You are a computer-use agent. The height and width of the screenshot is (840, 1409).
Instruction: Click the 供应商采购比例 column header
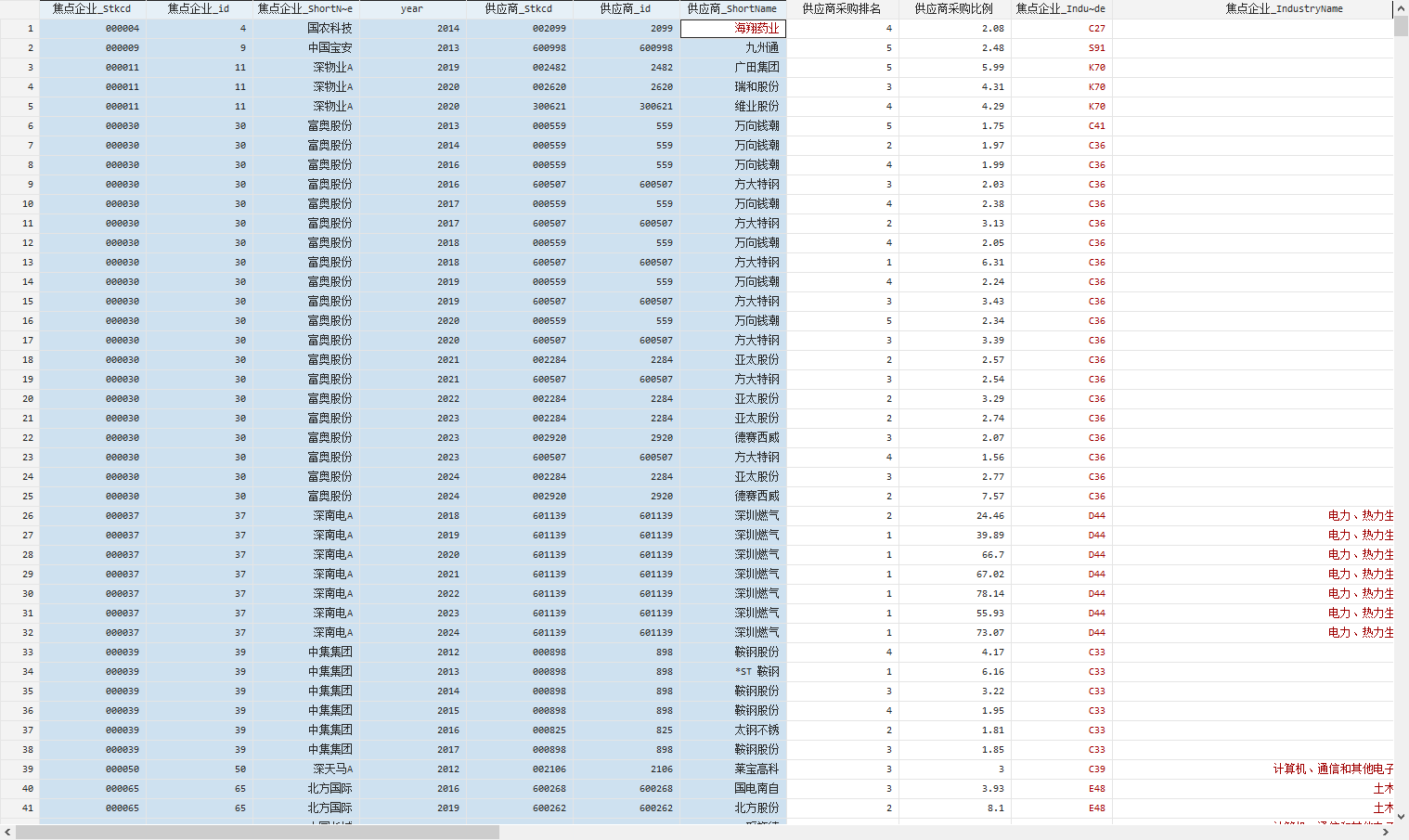(x=953, y=9)
